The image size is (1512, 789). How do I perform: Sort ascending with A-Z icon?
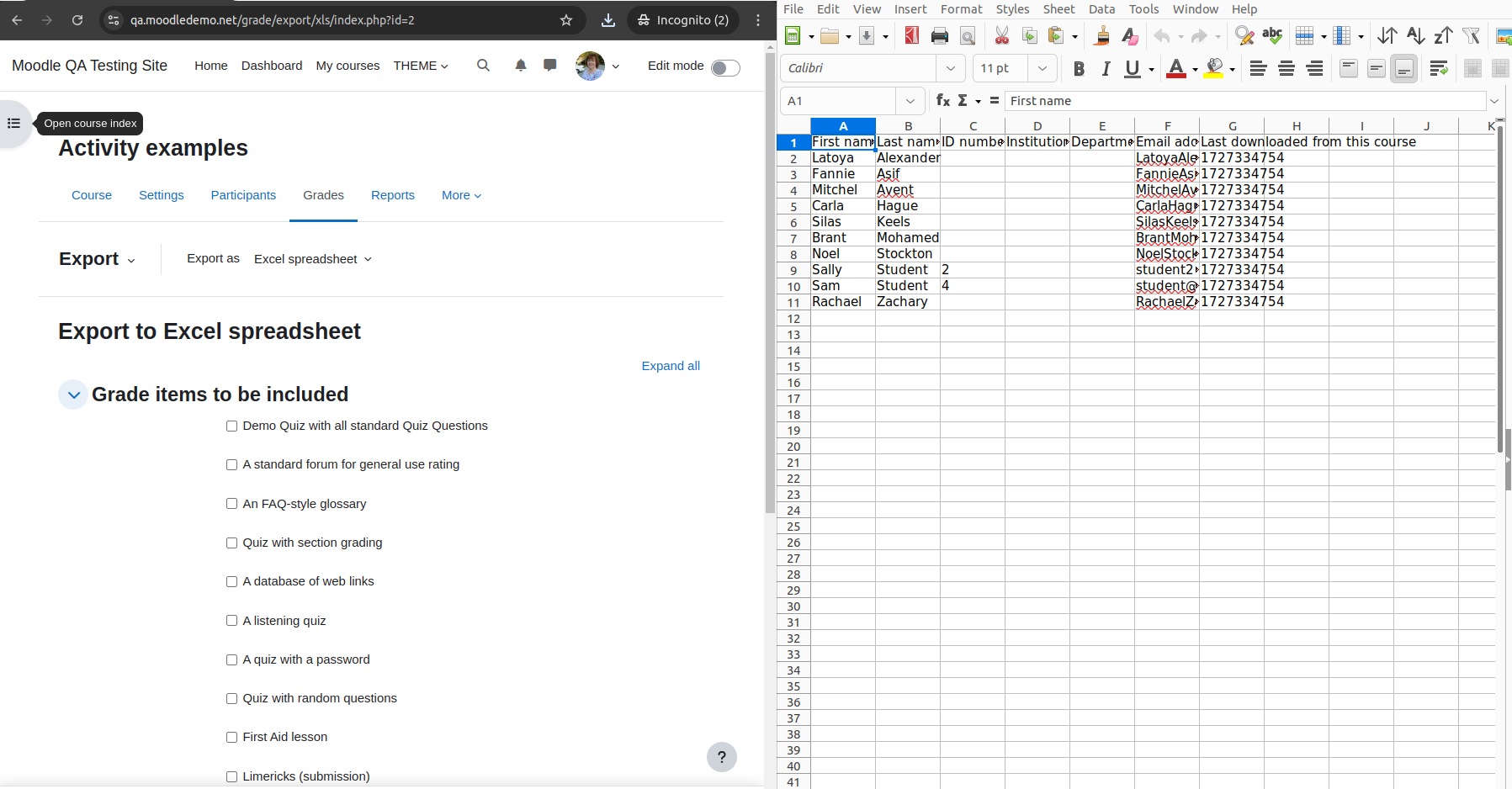(1416, 35)
